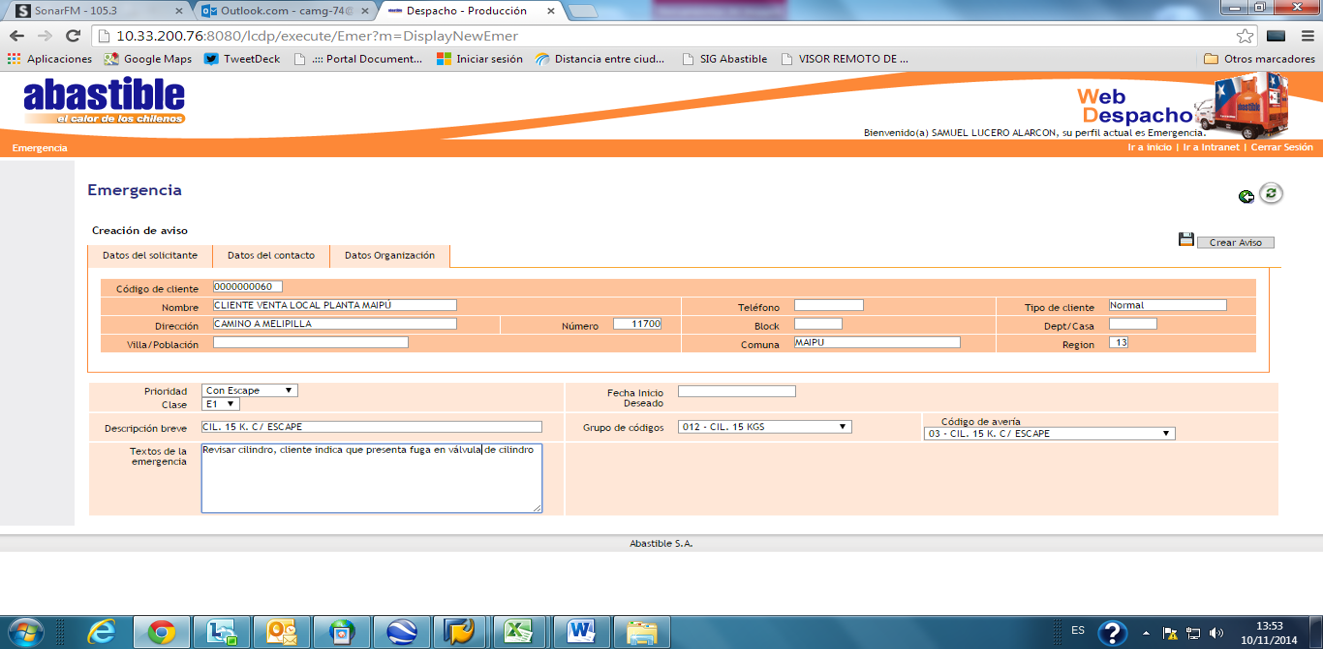Image resolution: width=1323 pixels, height=649 pixels.
Task: Open the Clase dropdown showing E1
Action: click(x=221, y=404)
